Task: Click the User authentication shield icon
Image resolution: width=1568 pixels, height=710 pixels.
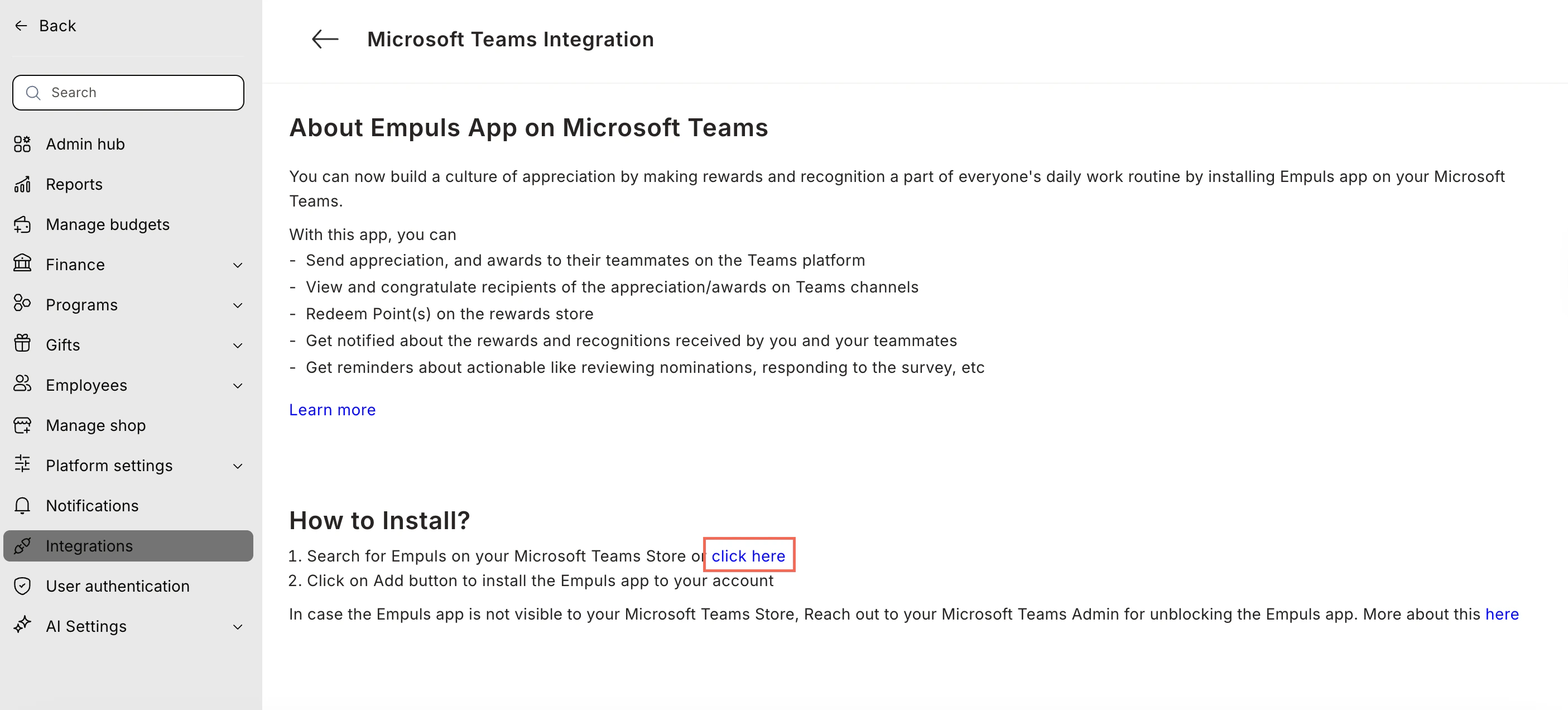Action: (x=22, y=587)
